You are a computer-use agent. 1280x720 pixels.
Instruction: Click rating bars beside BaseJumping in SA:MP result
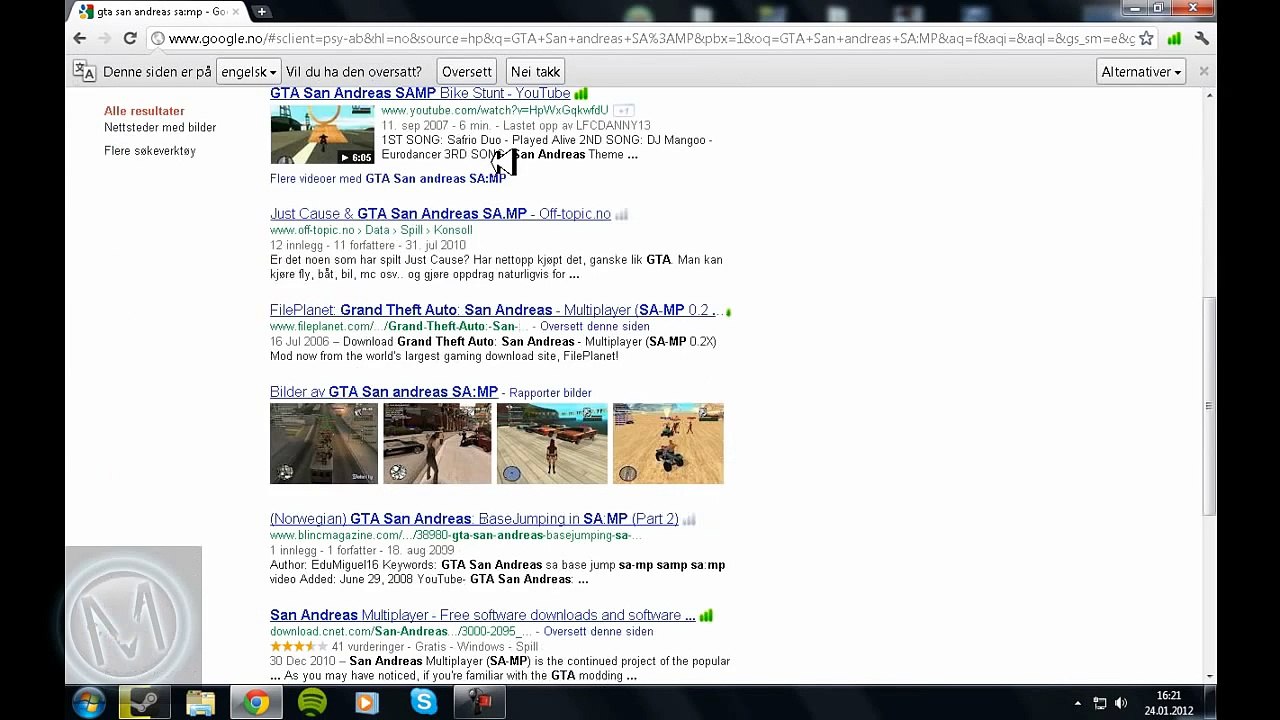[x=689, y=519]
